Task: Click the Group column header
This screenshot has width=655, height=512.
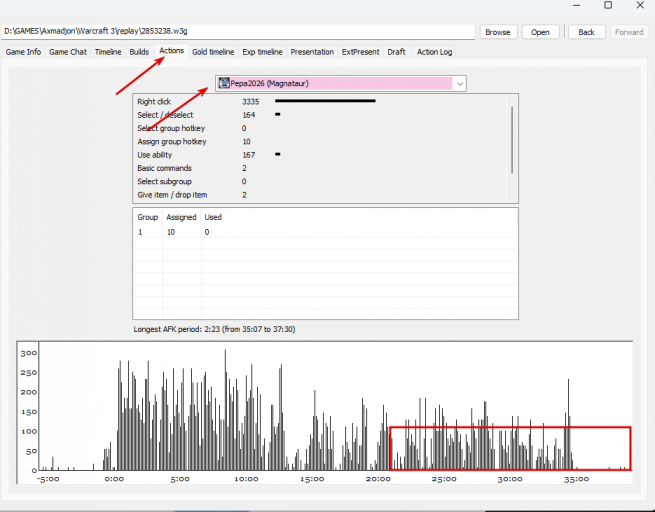Action: coord(147,217)
